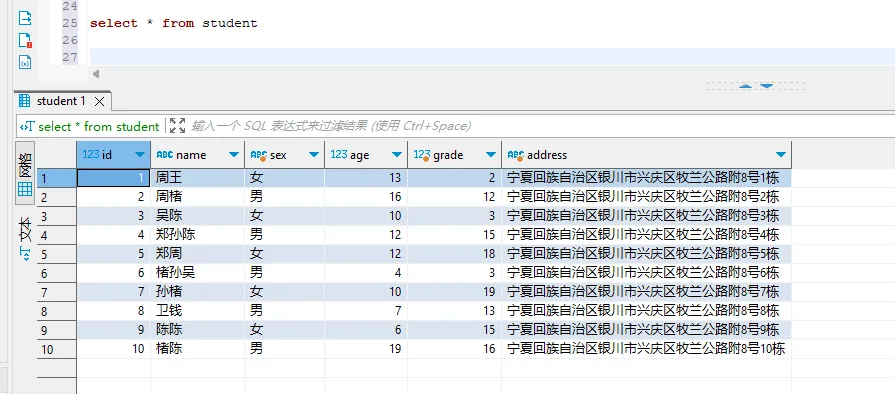Click the export script icon in left gutter
895x394 pixels.
(x=25, y=18)
